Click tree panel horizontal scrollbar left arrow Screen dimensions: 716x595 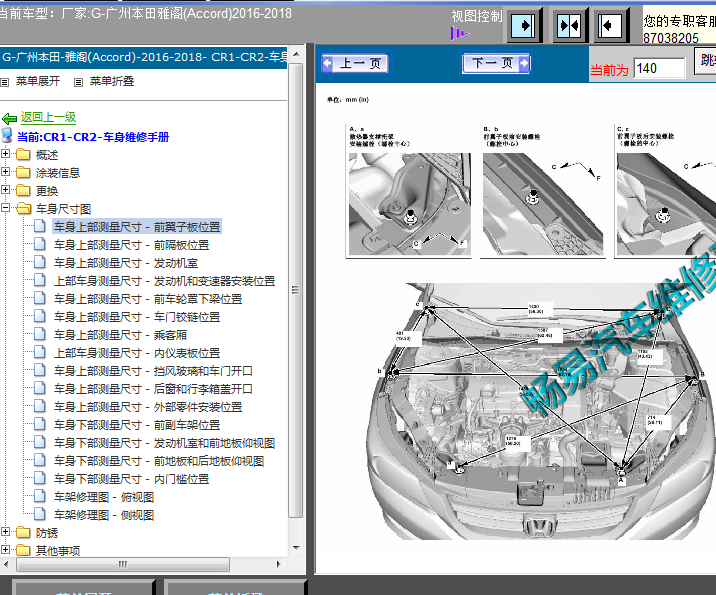[6, 564]
